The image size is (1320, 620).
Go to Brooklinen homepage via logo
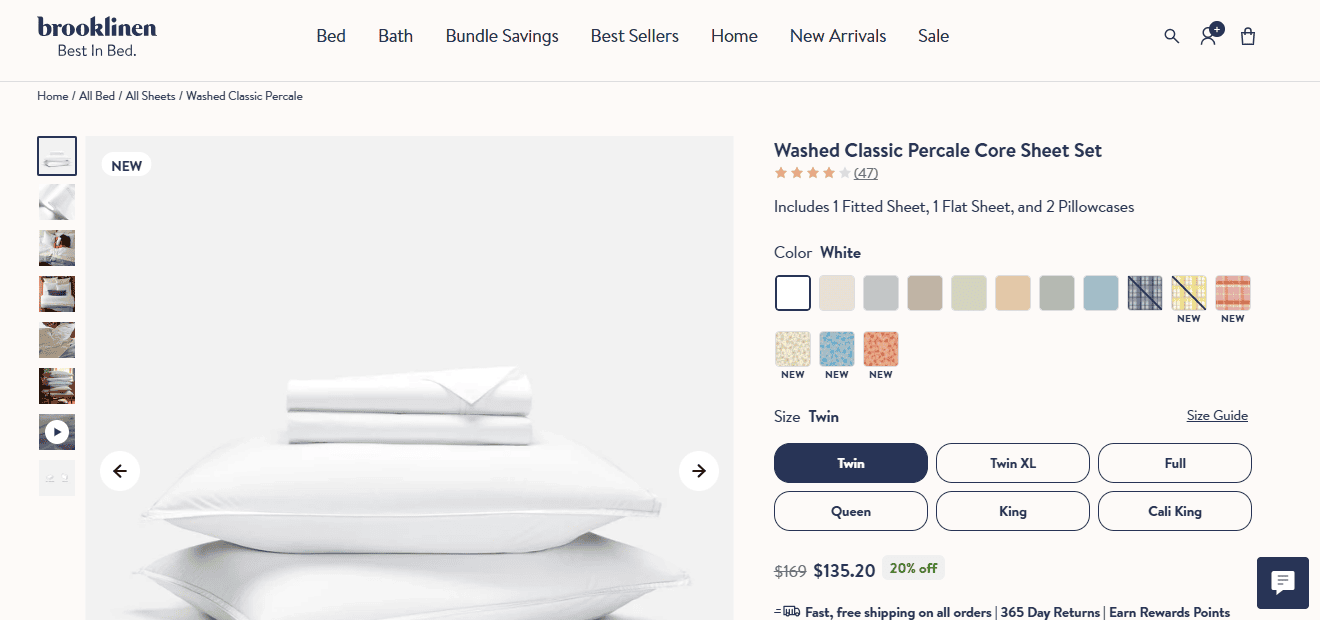(97, 36)
